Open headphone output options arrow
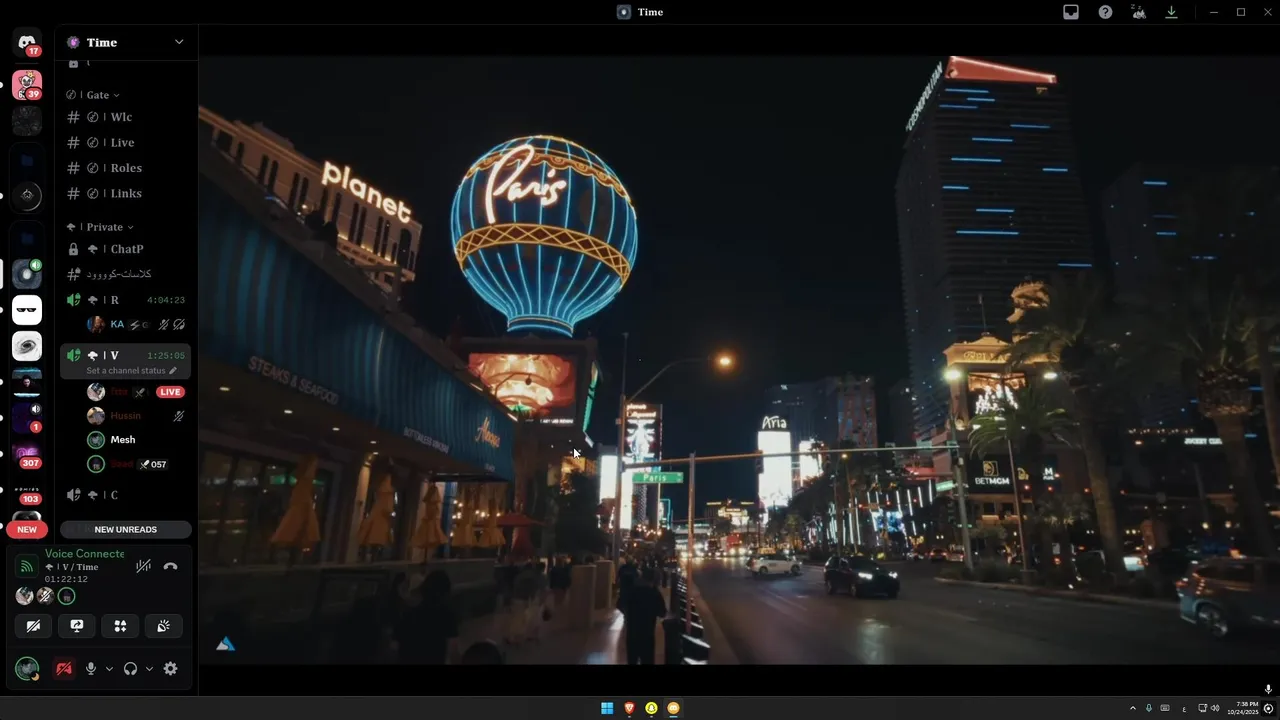This screenshot has height=720, width=1280. (x=149, y=669)
